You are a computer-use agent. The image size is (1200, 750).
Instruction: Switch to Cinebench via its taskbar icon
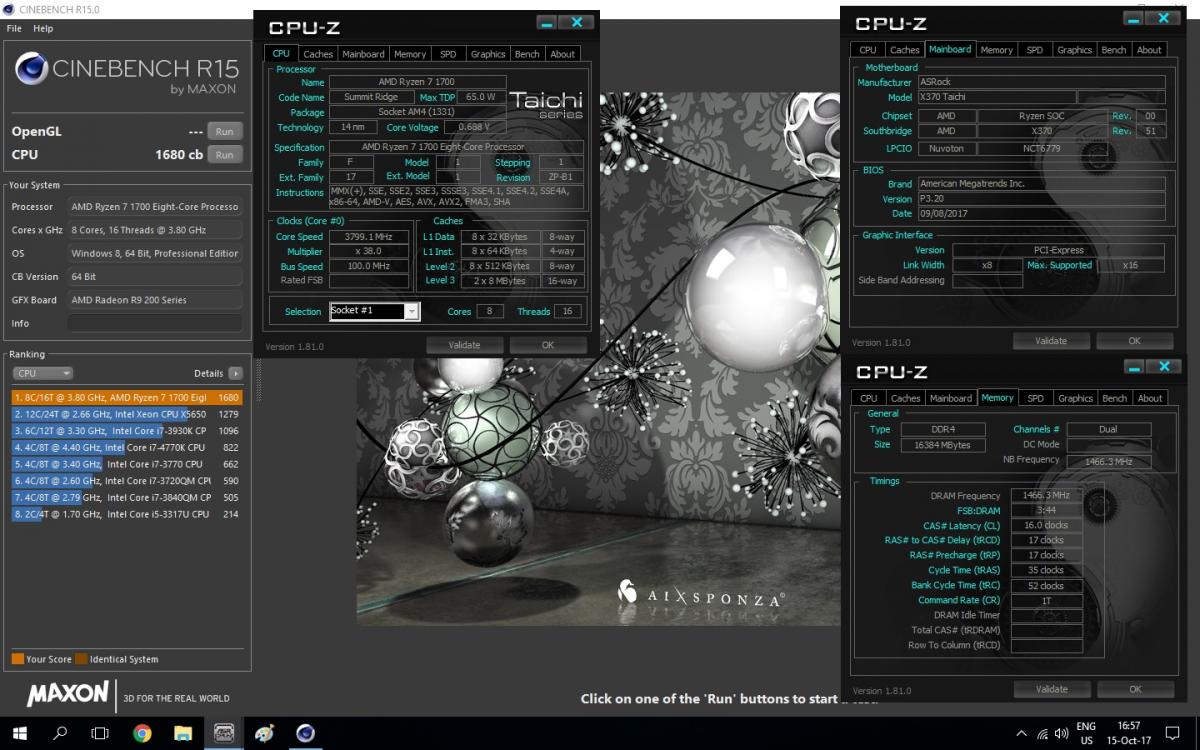pos(305,733)
